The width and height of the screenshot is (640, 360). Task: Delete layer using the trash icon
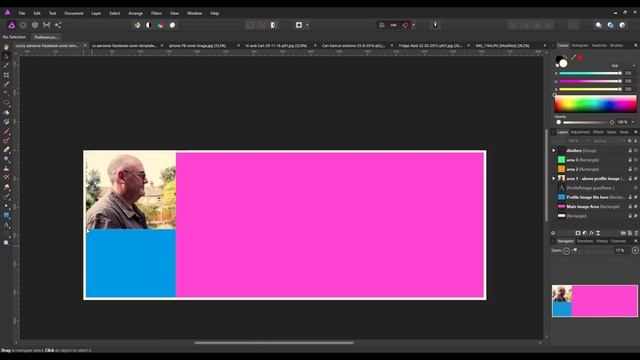[636, 233]
